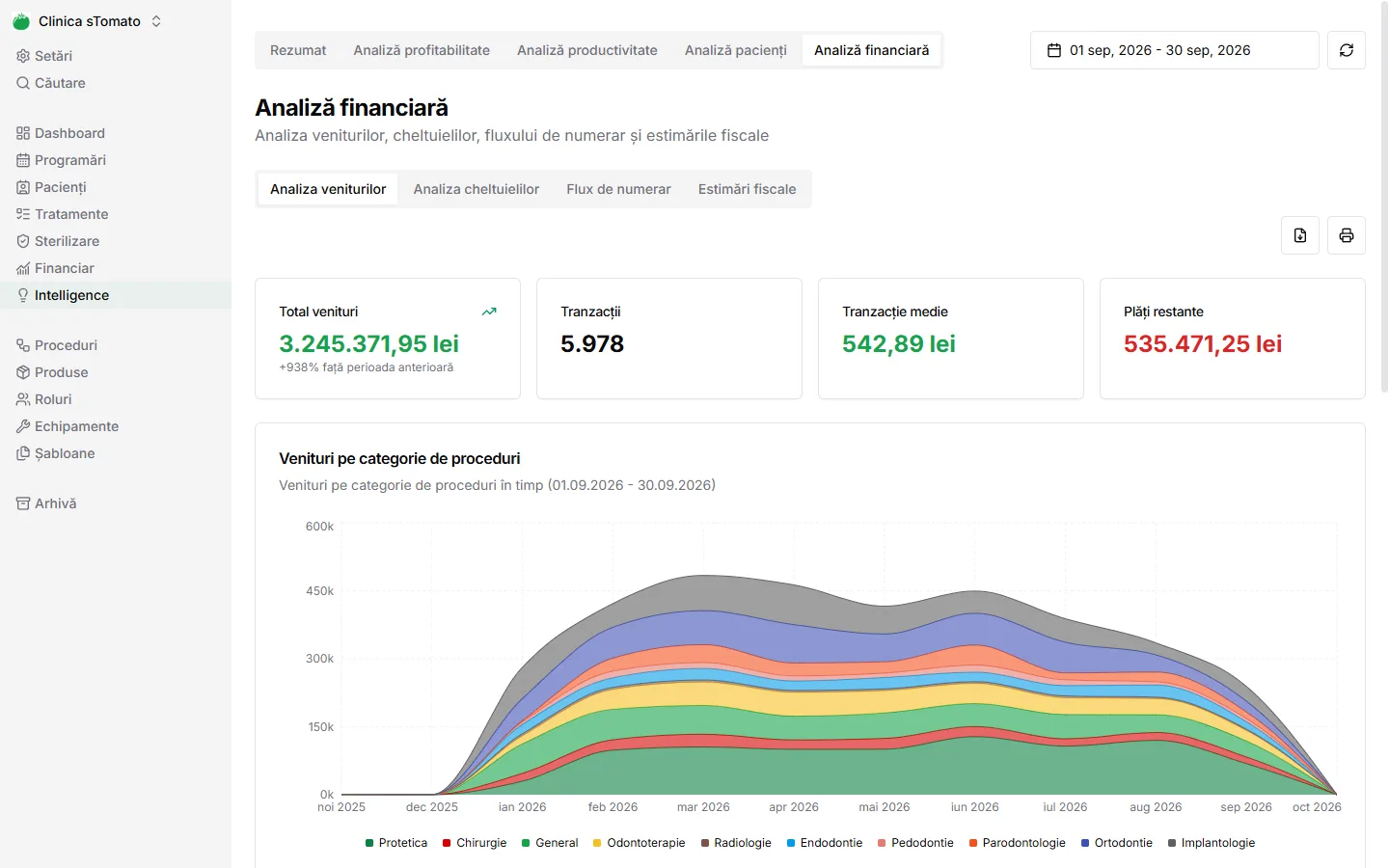Print the report with printer icon

[x=1347, y=235]
